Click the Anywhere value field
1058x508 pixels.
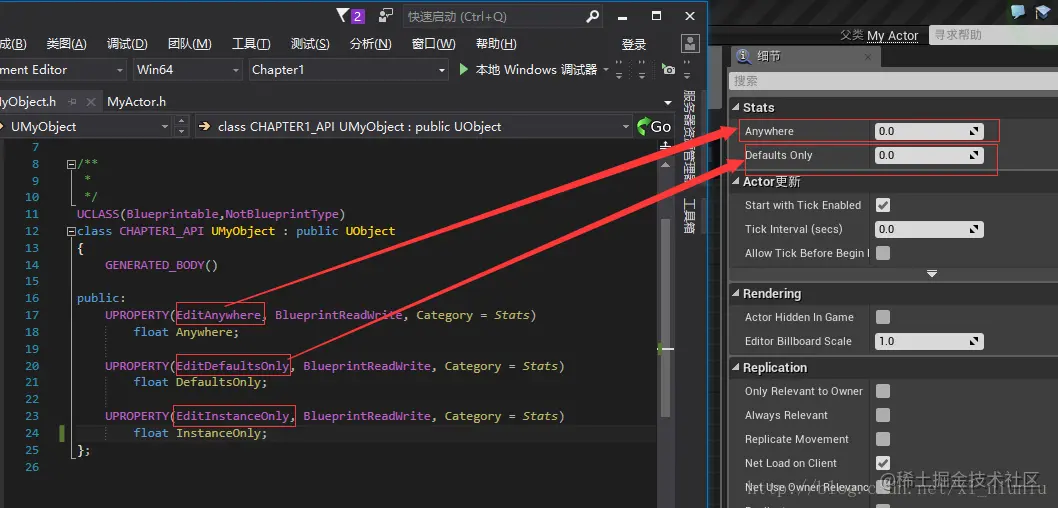[929, 132]
